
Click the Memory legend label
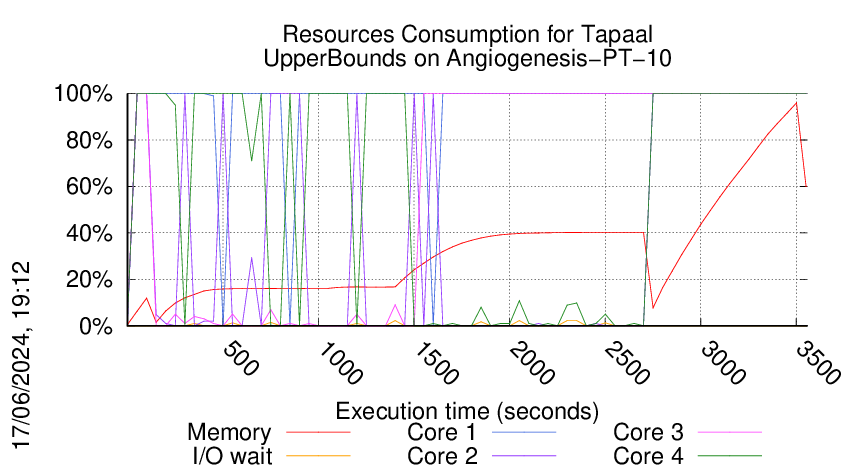(x=229, y=433)
